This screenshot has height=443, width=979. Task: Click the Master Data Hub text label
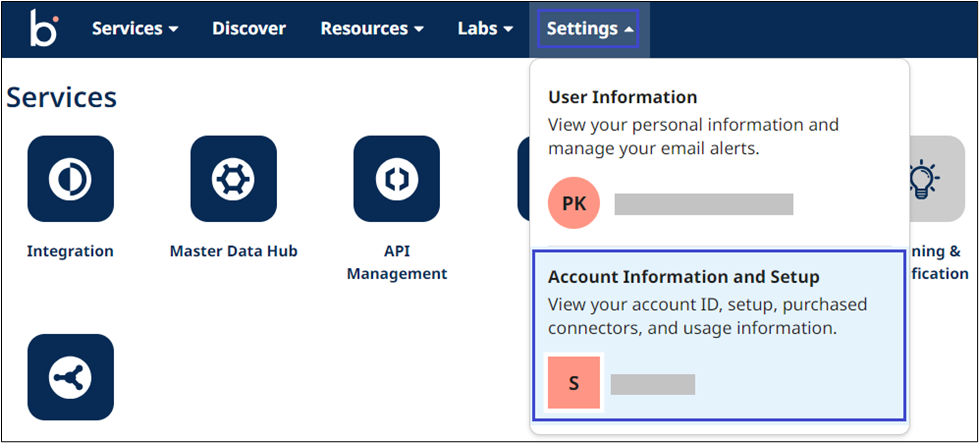[233, 251]
